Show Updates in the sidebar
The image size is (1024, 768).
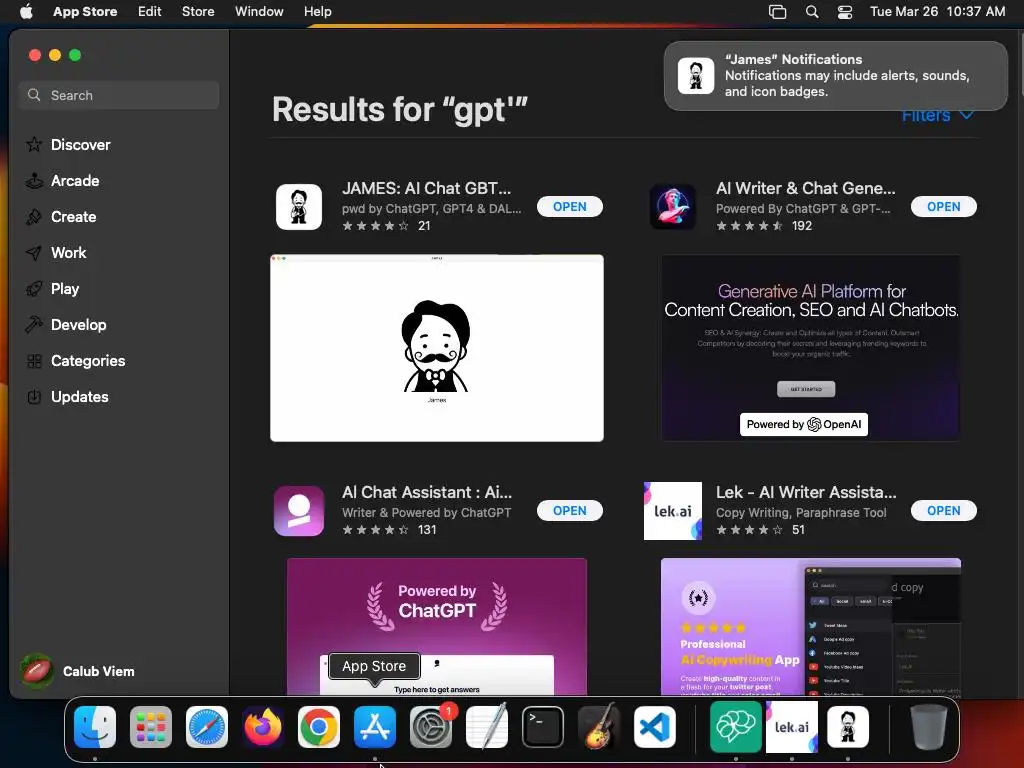(x=67, y=396)
